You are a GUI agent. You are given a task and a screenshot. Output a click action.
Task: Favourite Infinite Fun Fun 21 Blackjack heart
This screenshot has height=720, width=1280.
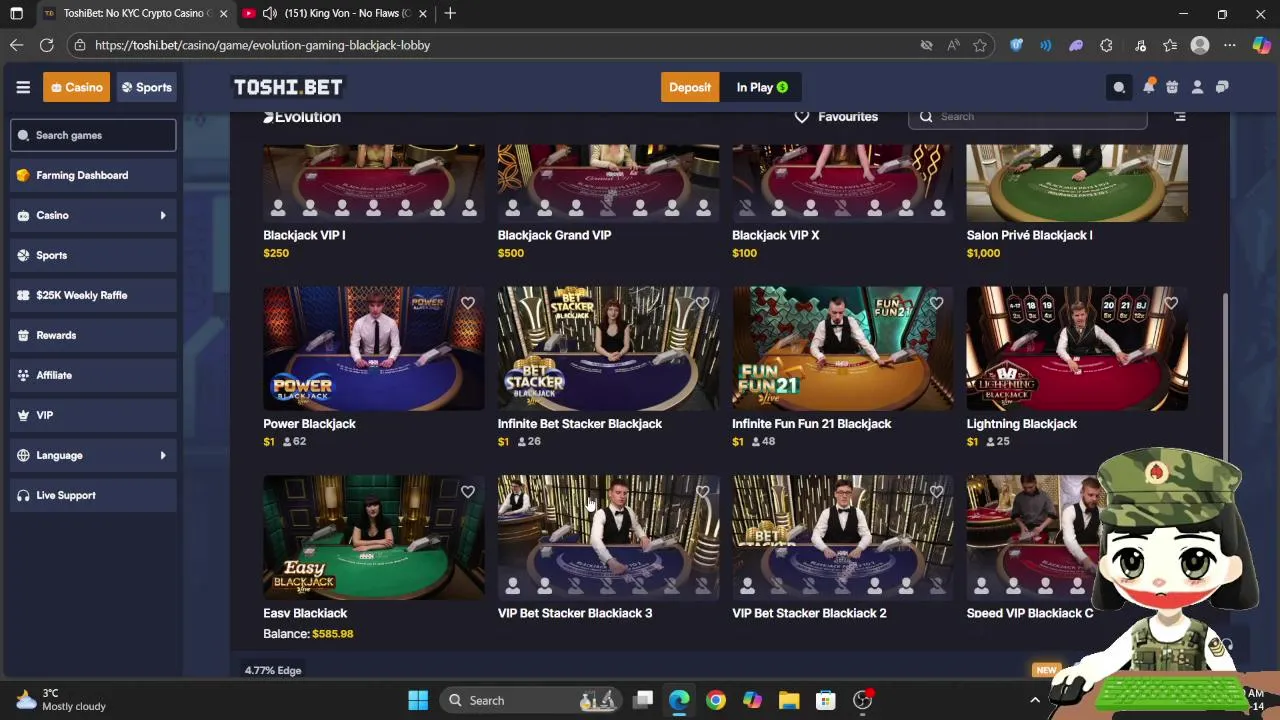(x=936, y=303)
